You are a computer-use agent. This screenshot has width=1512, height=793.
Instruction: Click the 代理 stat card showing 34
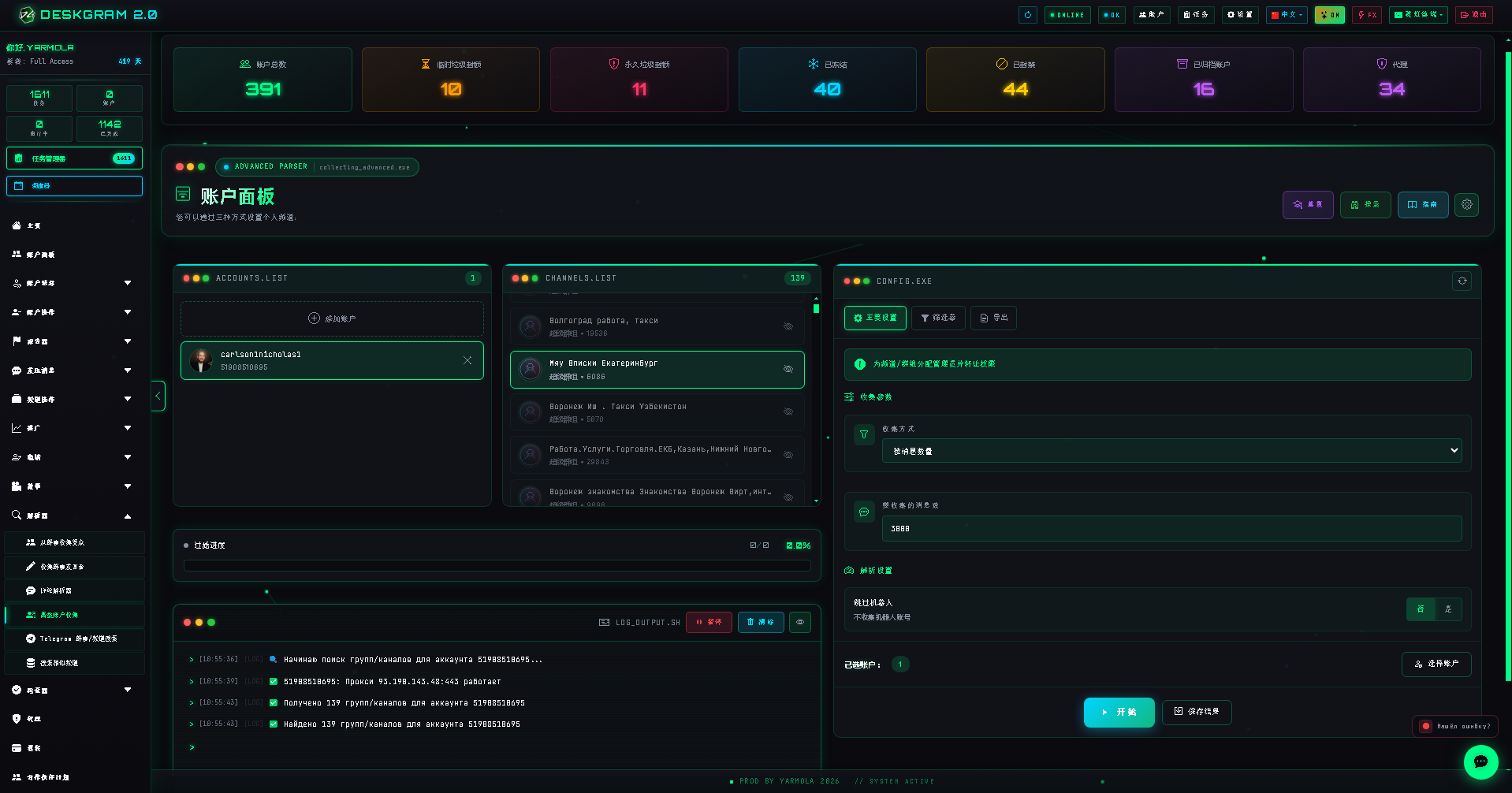click(1391, 80)
